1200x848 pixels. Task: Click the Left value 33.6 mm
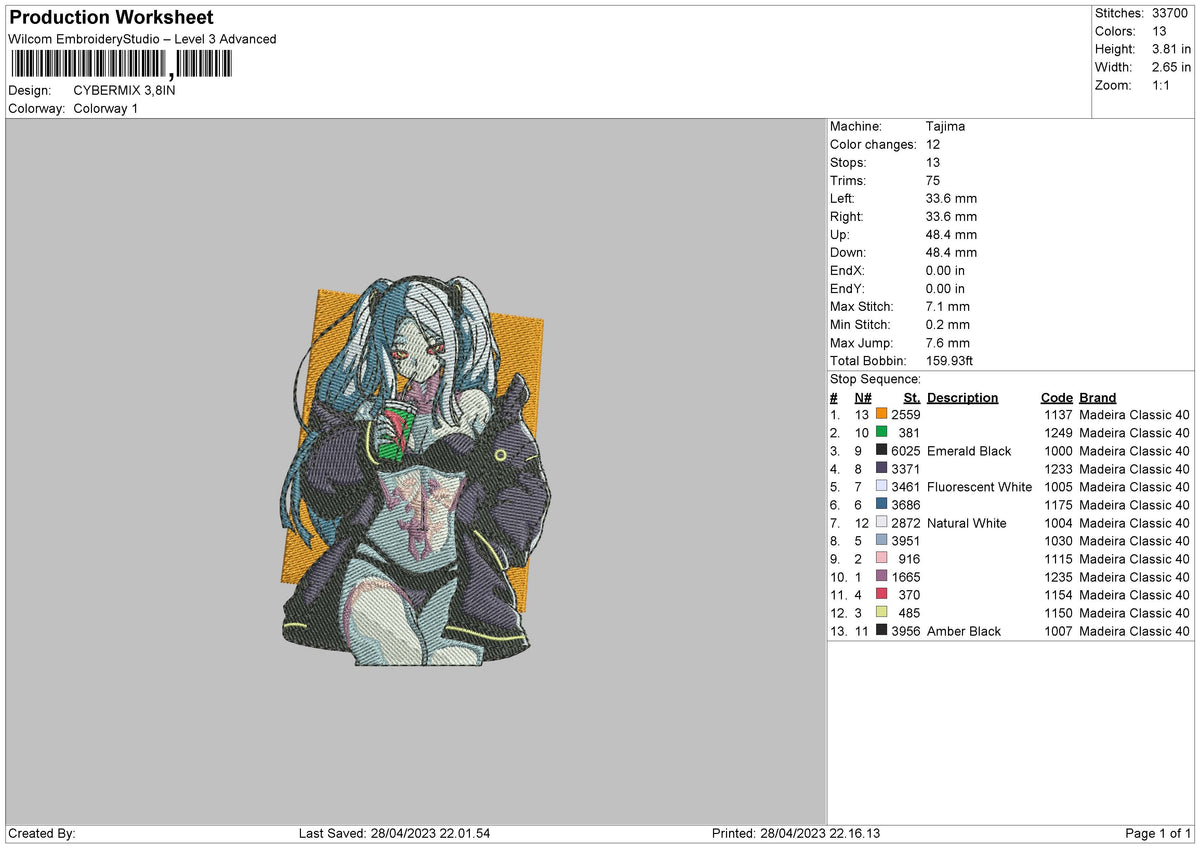pyautogui.click(x=952, y=198)
